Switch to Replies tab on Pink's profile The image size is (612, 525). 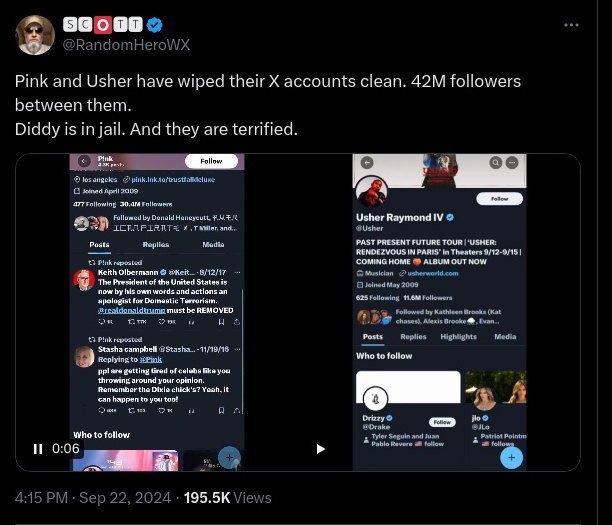click(156, 244)
